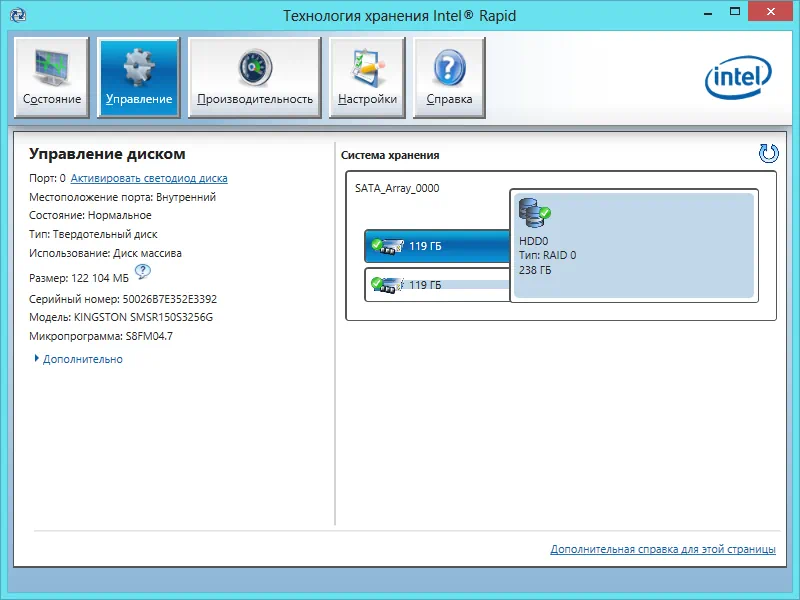
Task: Click the Intel logo
Action: (x=738, y=77)
